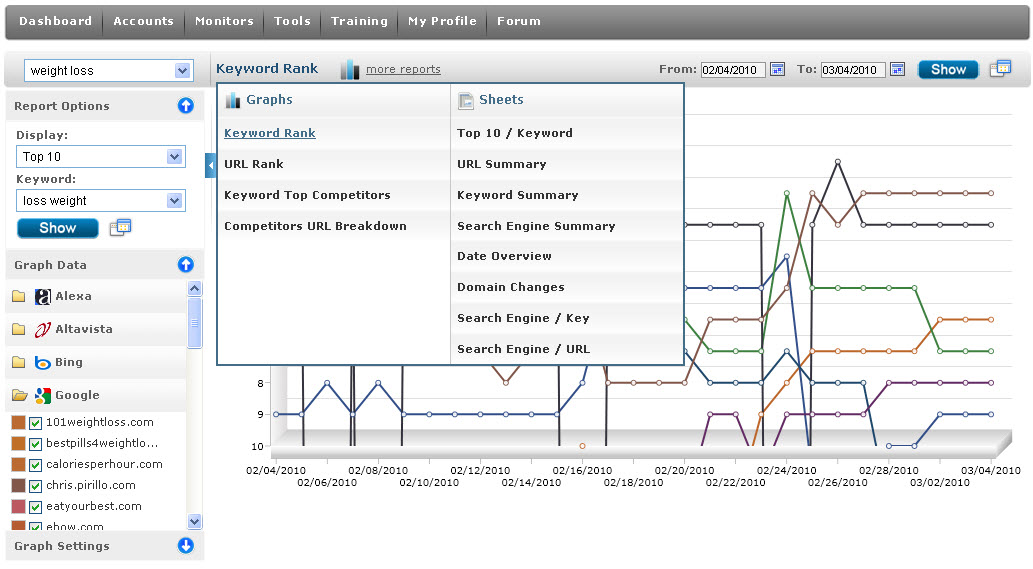
Task: Click the bar chart icon beside more reports
Action: (x=349, y=69)
